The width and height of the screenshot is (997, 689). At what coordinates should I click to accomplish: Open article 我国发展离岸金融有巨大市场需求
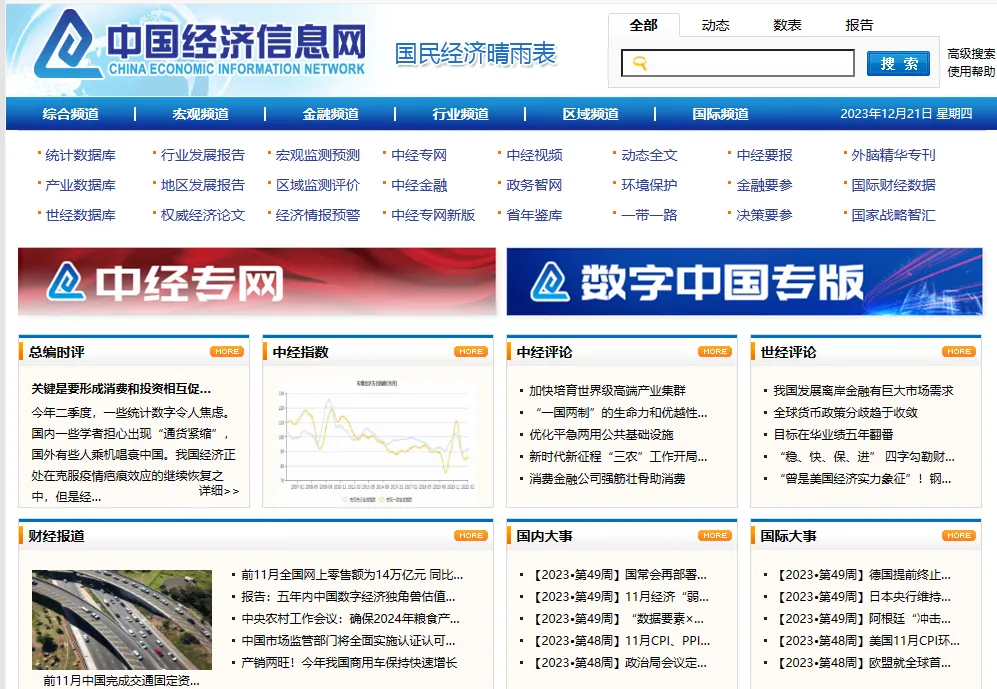pos(863,390)
